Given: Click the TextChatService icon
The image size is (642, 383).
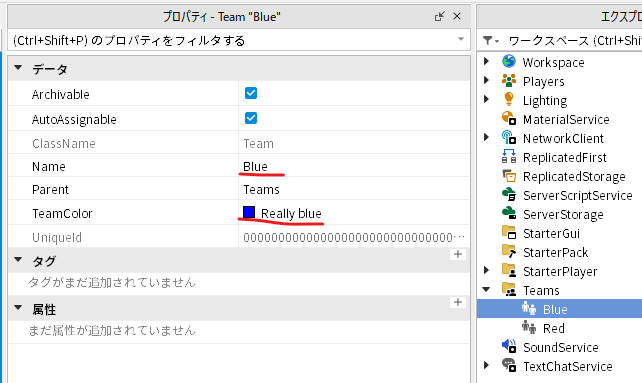Looking at the screenshot, I should pos(509,365).
